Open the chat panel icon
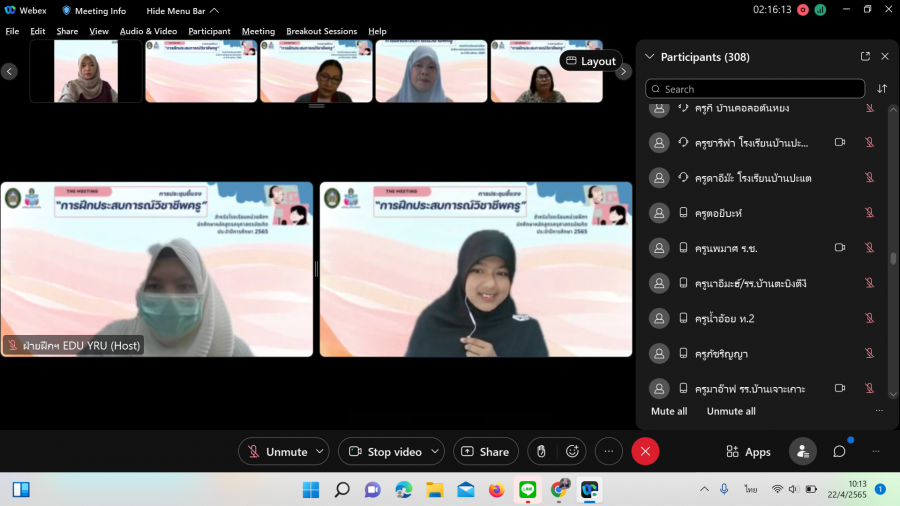The height and width of the screenshot is (506, 900). 839,452
